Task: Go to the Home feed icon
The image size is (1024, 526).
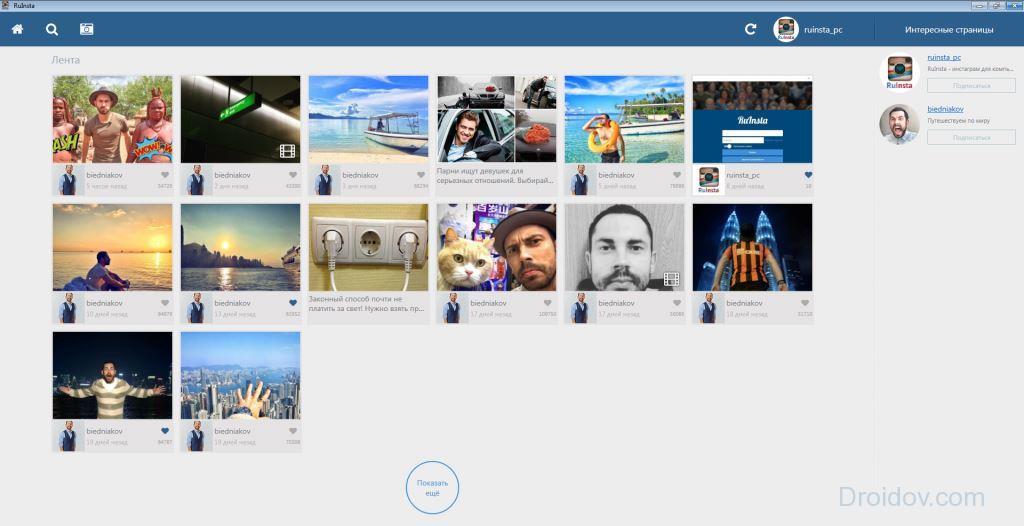Action: [x=17, y=29]
